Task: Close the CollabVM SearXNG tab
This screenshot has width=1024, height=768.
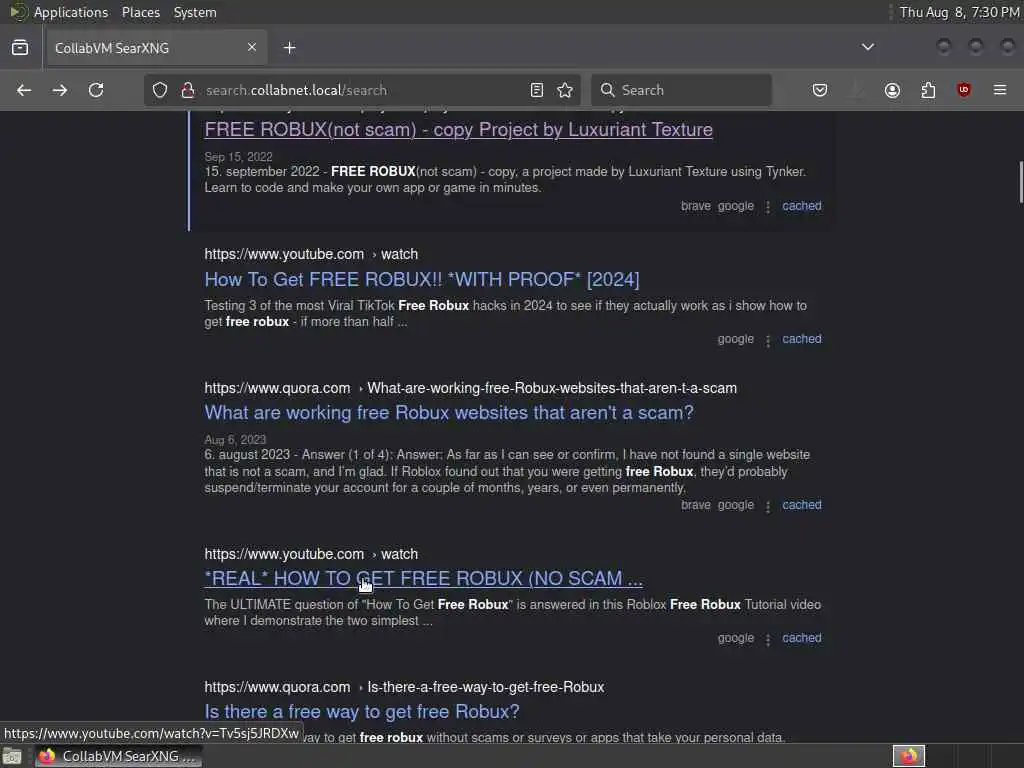Action: coord(252,47)
